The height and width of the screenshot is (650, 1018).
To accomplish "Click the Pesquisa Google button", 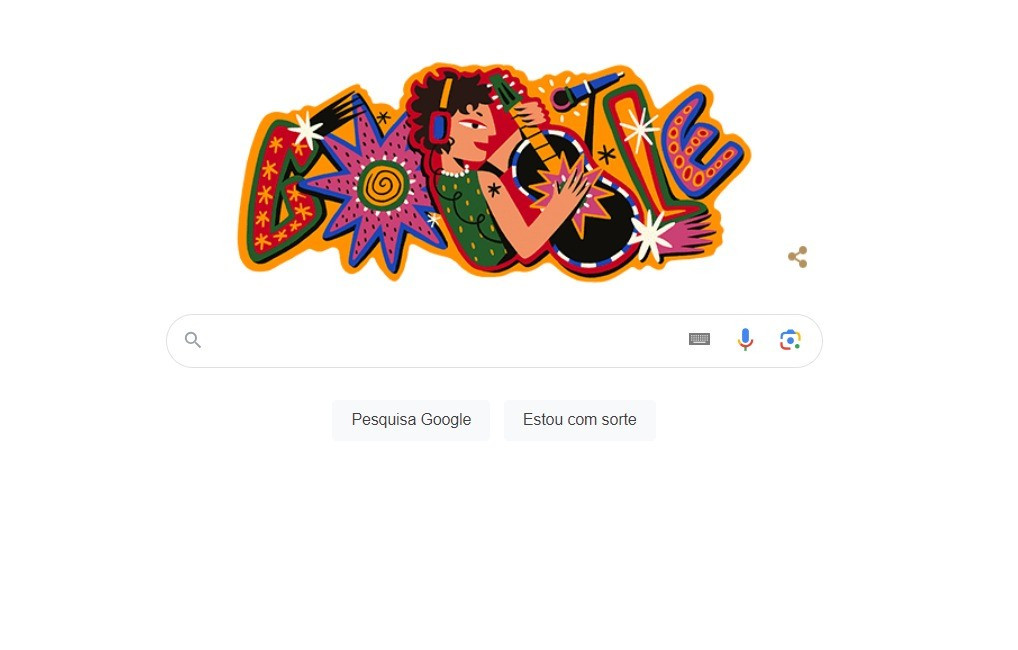I will click(x=411, y=420).
